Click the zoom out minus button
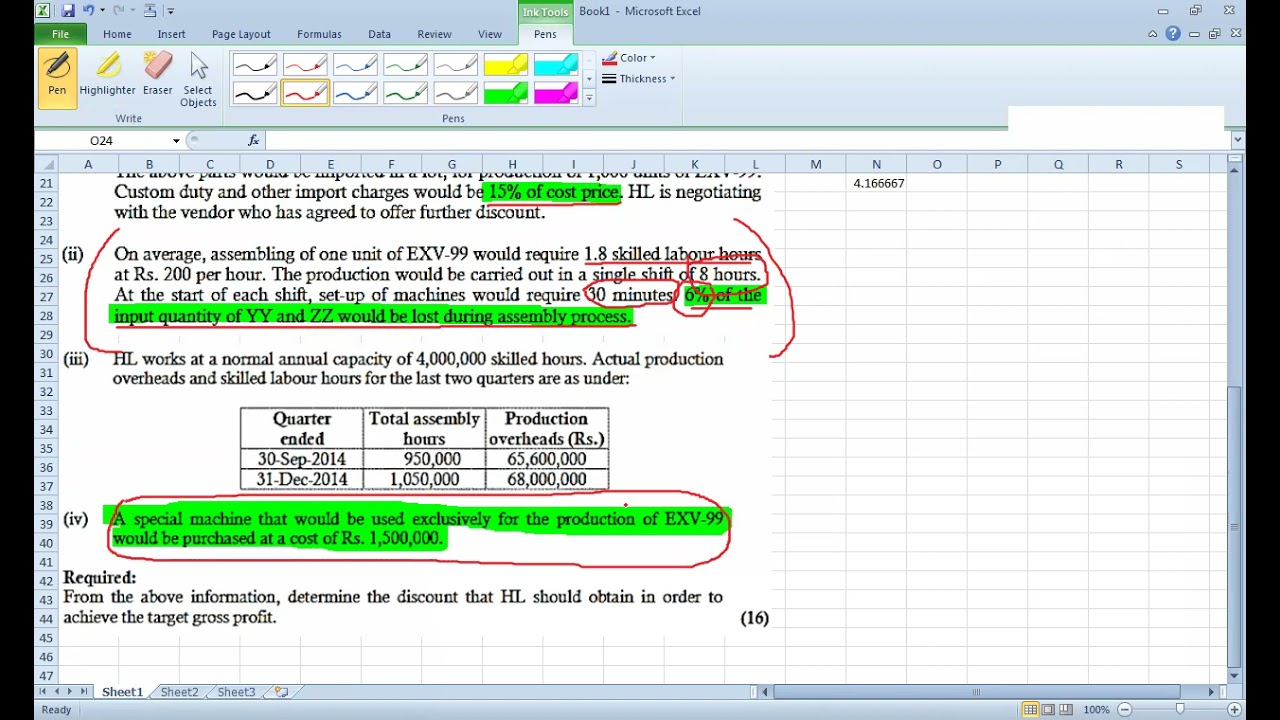Image resolution: width=1280 pixels, height=720 pixels. pyautogui.click(x=1125, y=710)
